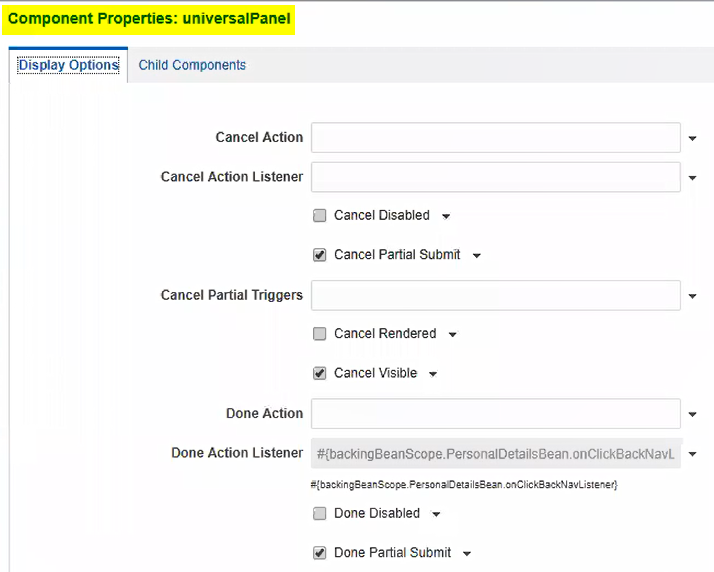Open the Cancel Action dropdown arrow
This screenshot has width=714, height=572.
tap(692, 138)
